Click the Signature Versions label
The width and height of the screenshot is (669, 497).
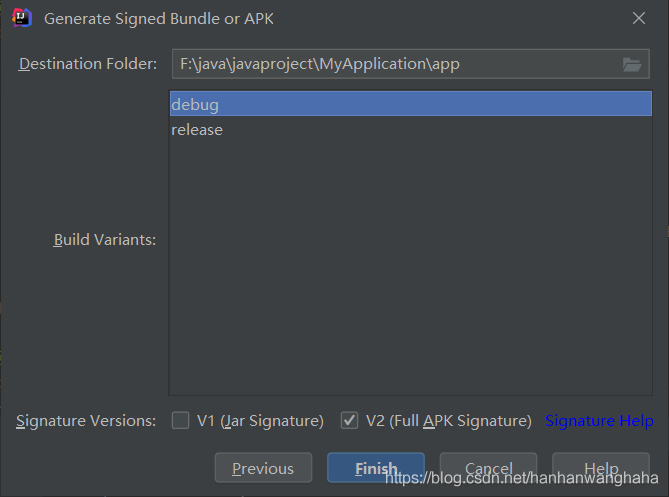[86, 421]
